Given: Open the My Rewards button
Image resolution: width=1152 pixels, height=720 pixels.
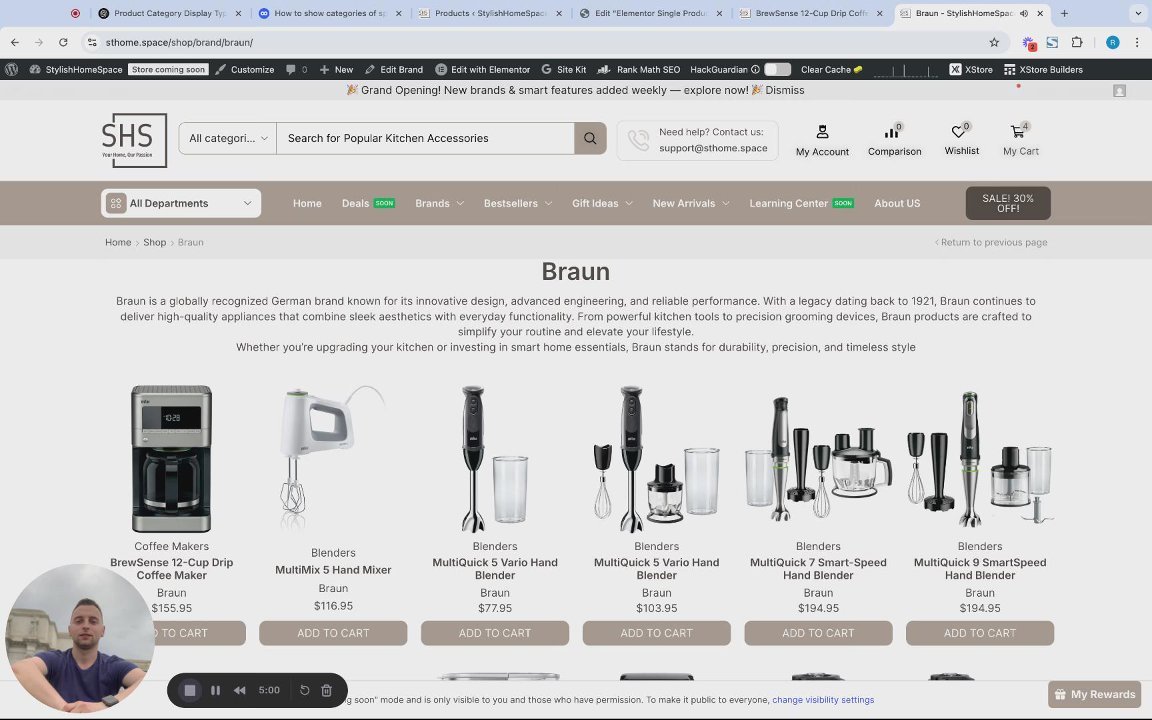Looking at the screenshot, I should pyautogui.click(x=1095, y=694).
